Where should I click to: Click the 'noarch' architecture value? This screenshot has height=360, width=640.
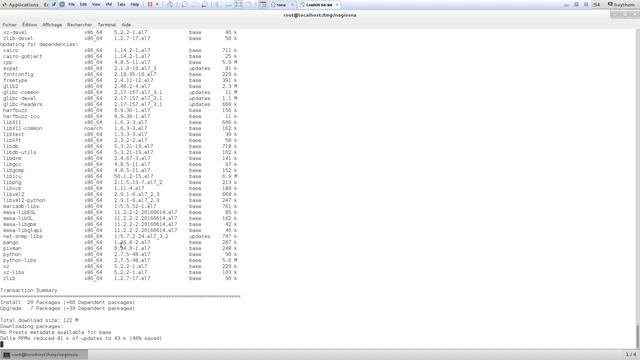click(x=93, y=128)
